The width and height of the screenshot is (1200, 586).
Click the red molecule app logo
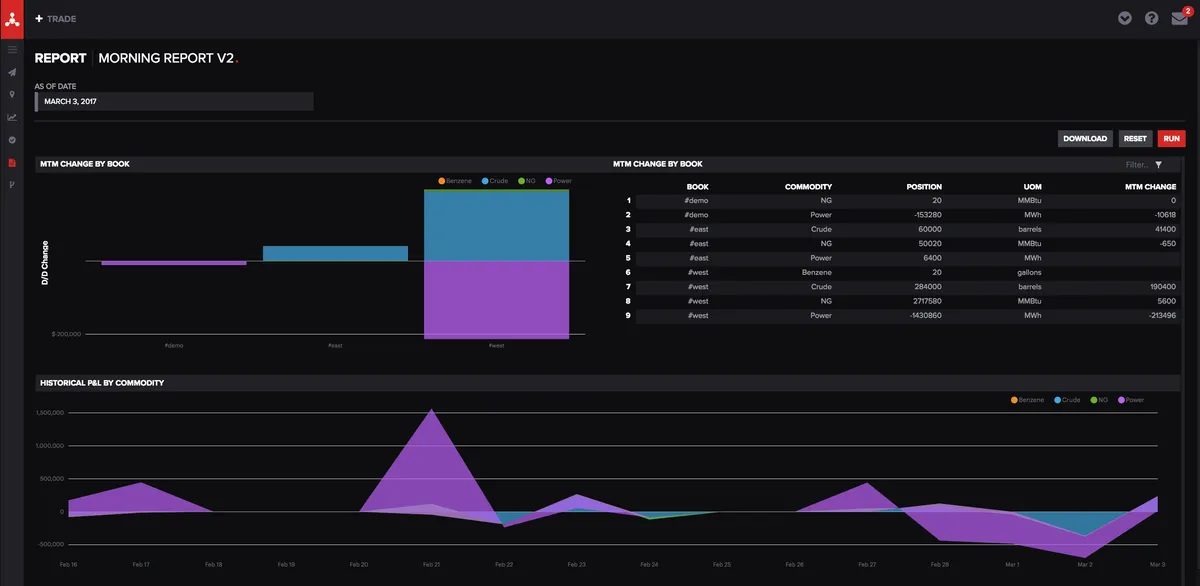(12, 19)
